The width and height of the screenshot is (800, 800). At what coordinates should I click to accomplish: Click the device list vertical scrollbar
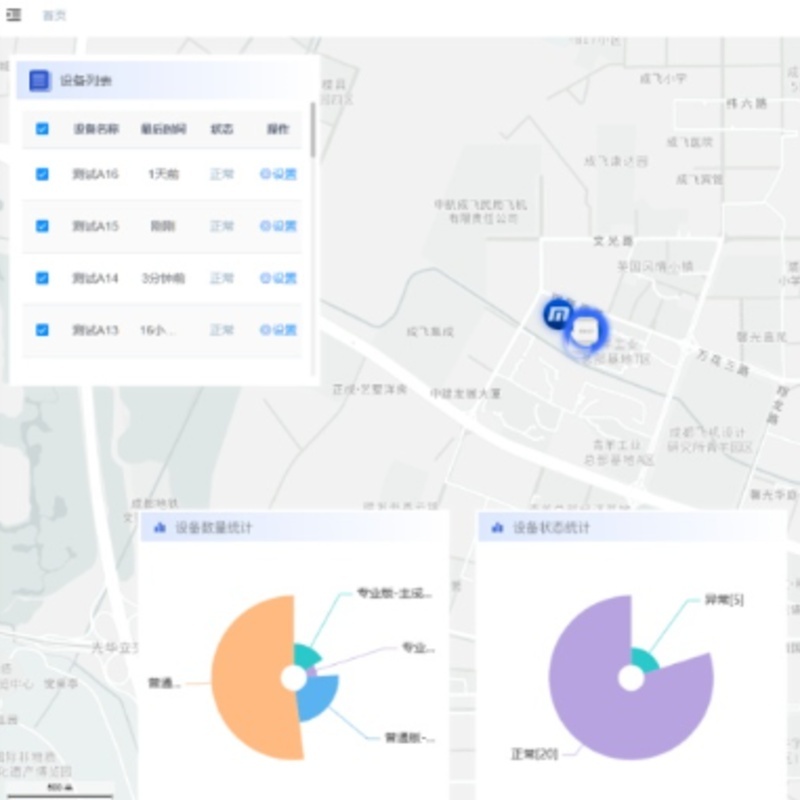[312, 130]
